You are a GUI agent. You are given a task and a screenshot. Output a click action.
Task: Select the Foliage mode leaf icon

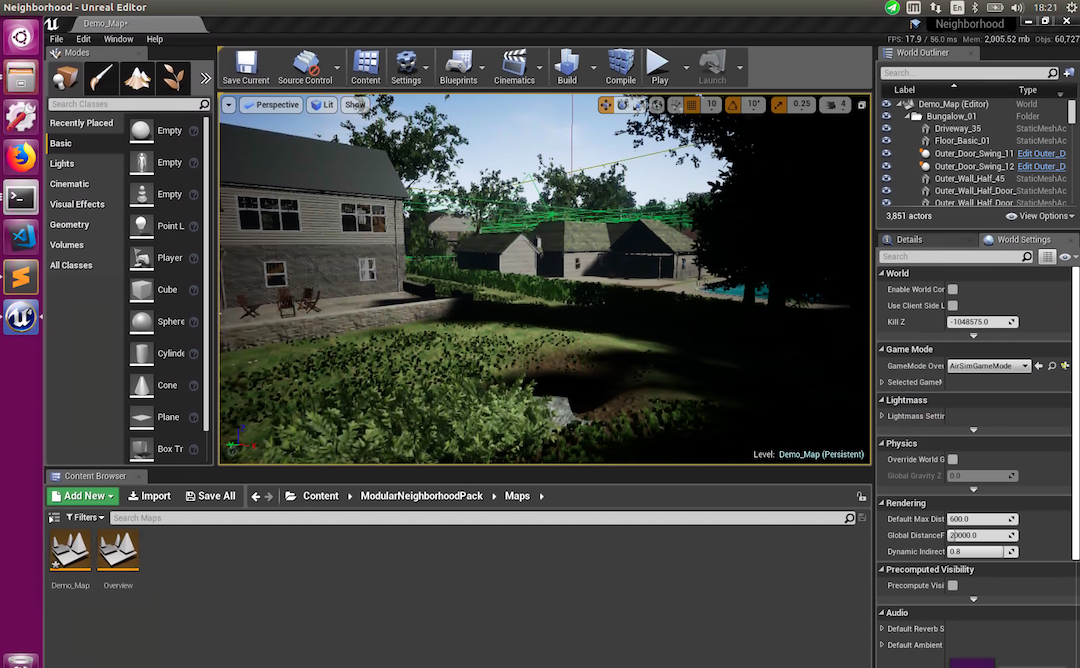(x=174, y=77)
